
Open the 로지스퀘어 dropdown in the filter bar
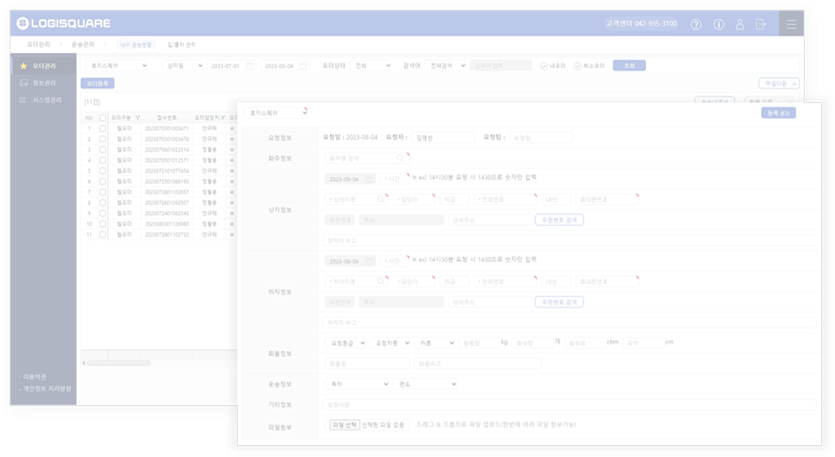coord(117,66)
